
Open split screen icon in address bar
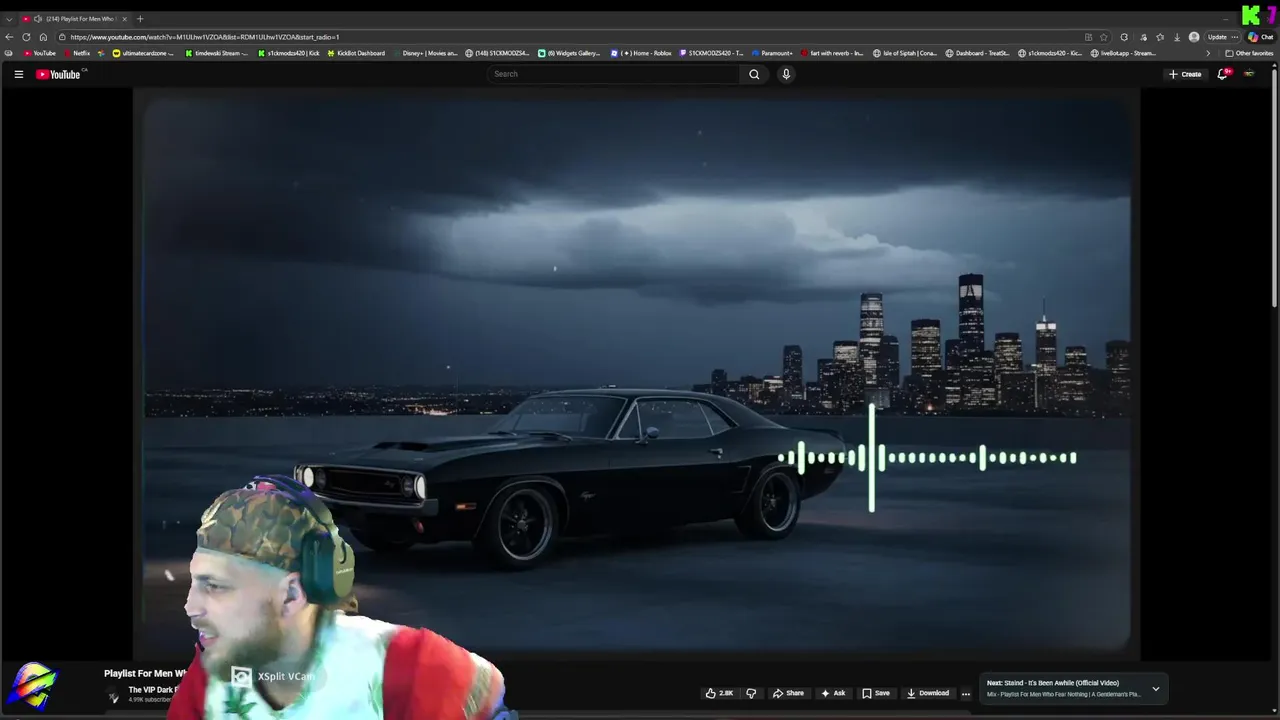tap(1088, 37)
